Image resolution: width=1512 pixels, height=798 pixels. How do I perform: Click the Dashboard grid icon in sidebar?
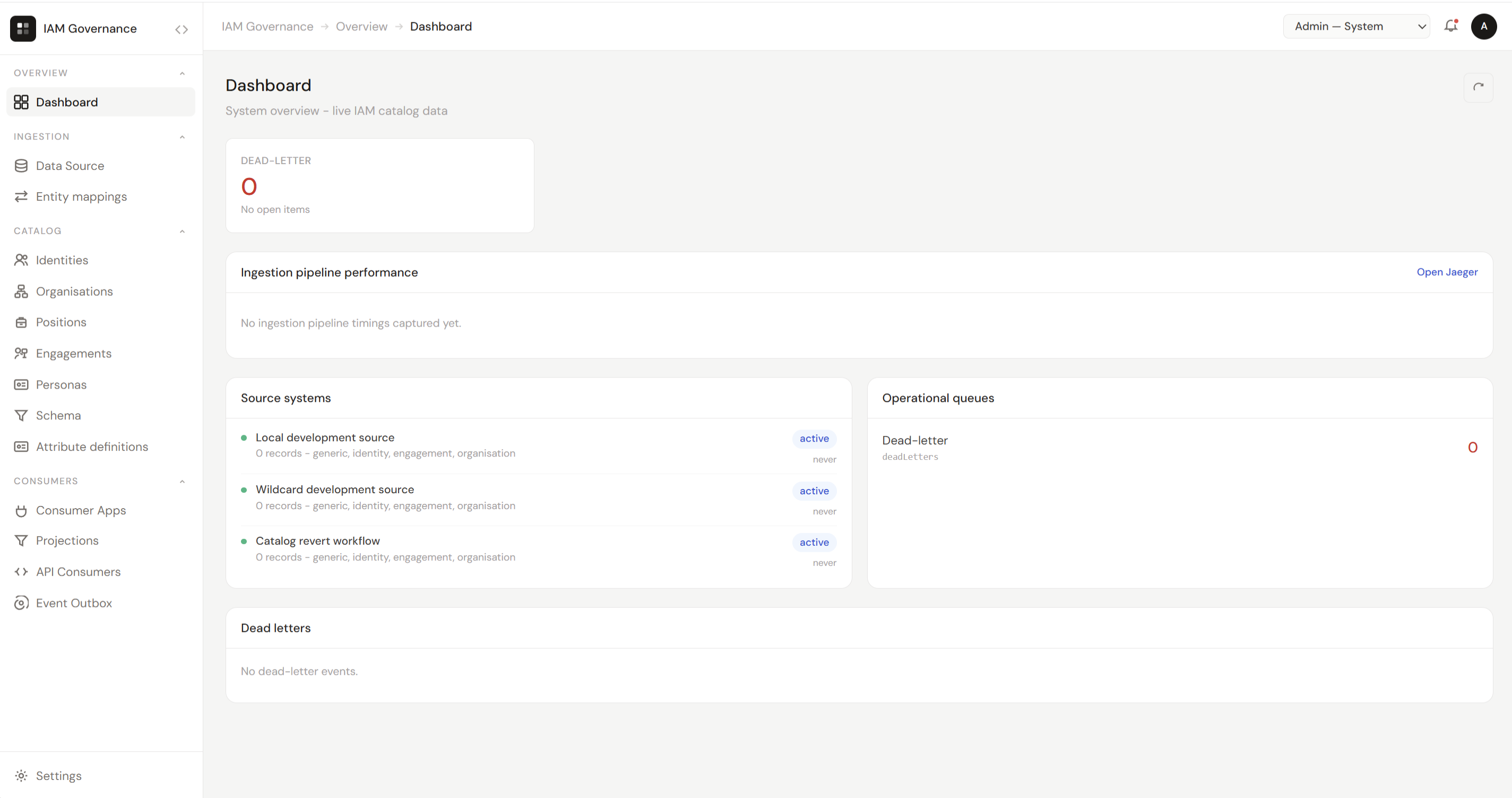pos(21,102)
